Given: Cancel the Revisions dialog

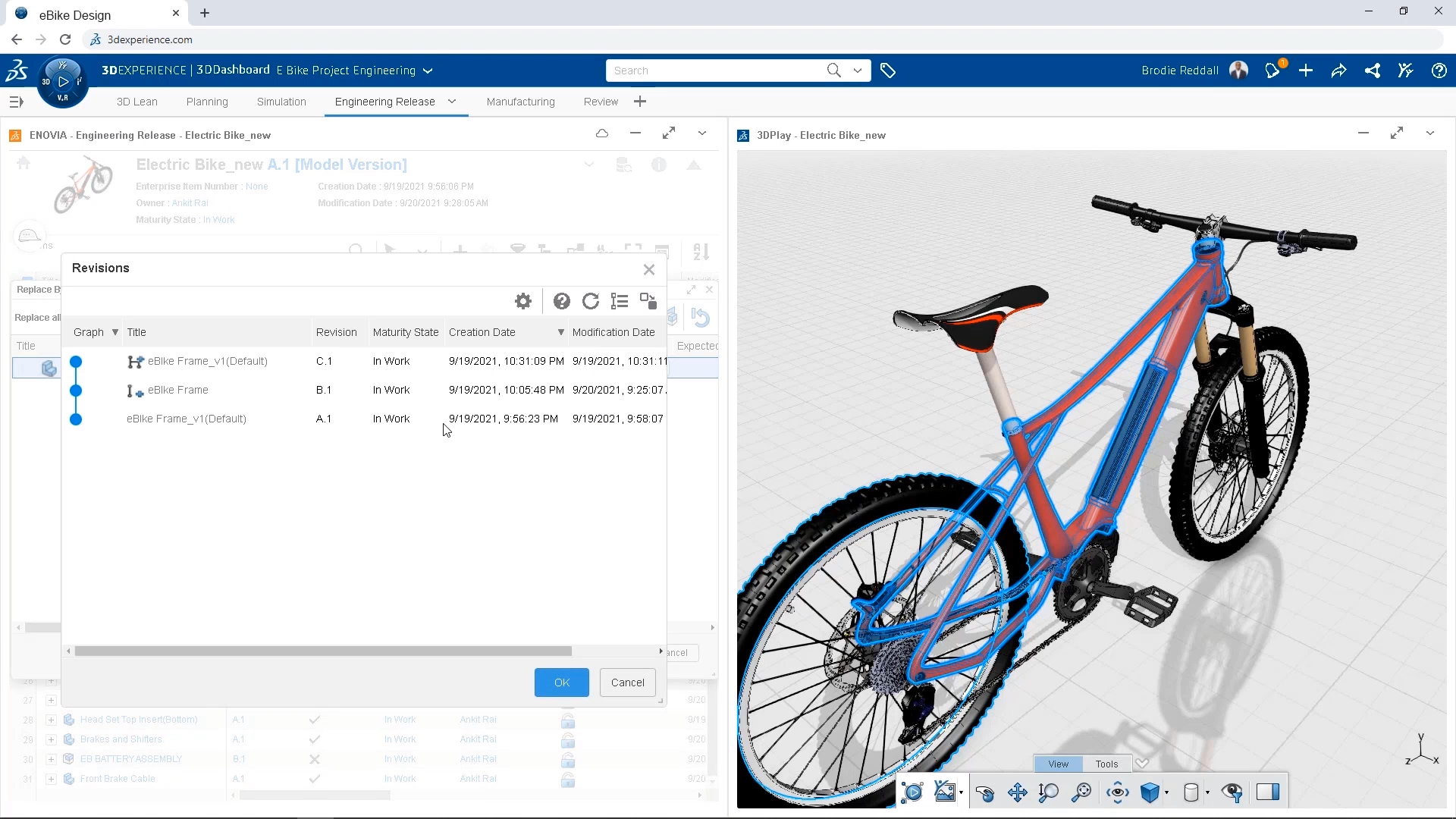Looking at the screenshot, I should point(627,682).
